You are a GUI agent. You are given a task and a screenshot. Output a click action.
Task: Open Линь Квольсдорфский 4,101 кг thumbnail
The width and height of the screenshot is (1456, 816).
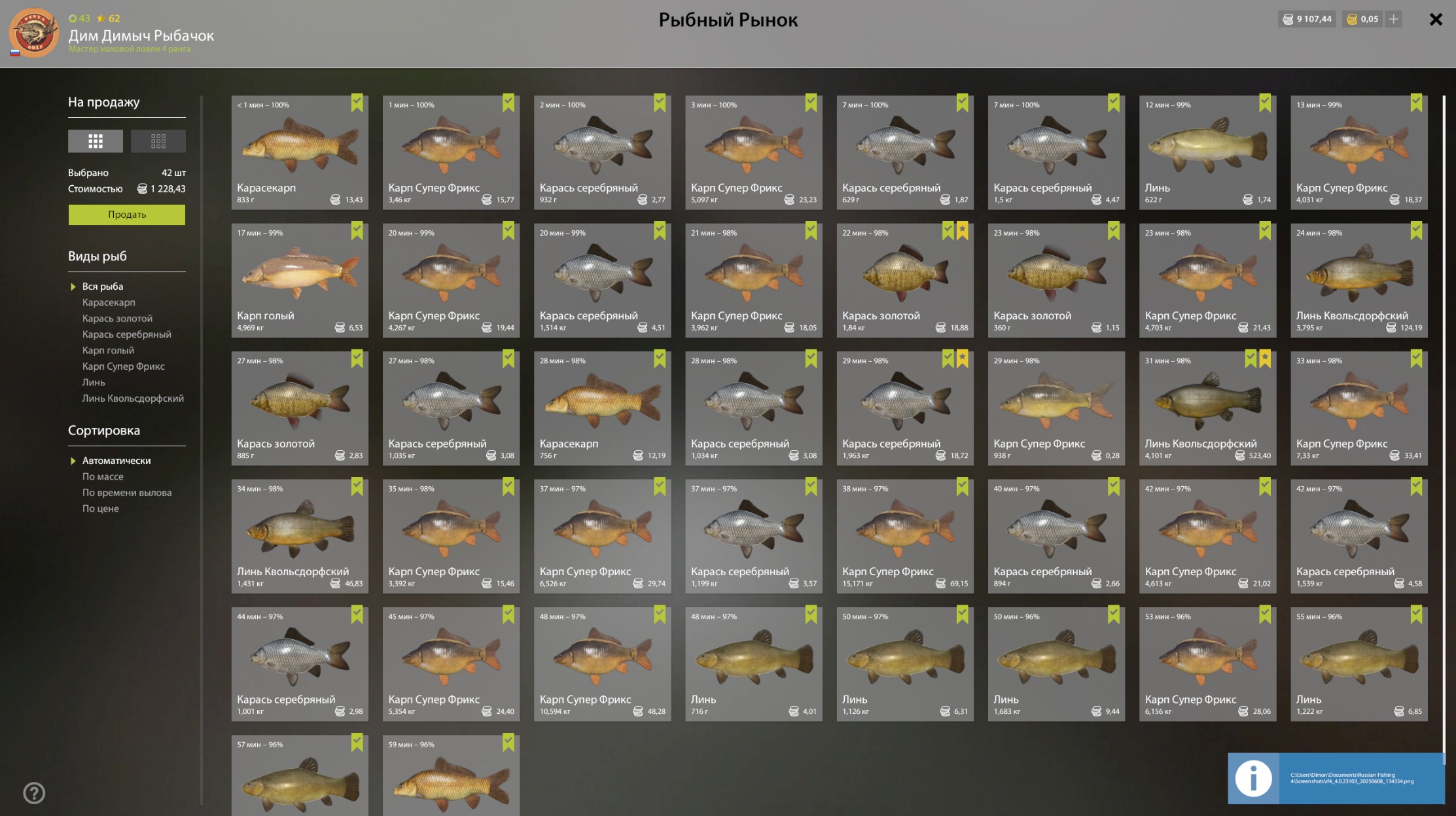[x=1207, y=400]
